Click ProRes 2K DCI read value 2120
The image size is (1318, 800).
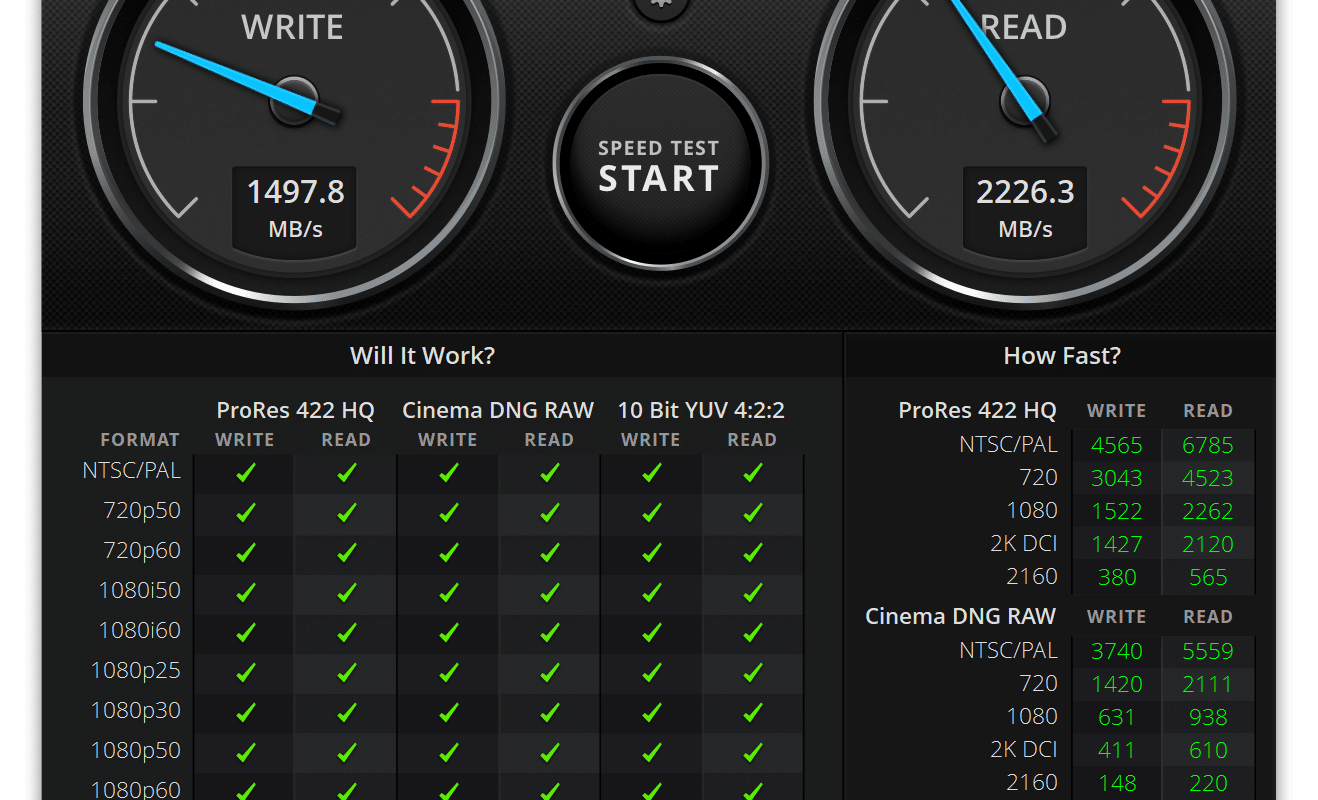click(1208, 544)
